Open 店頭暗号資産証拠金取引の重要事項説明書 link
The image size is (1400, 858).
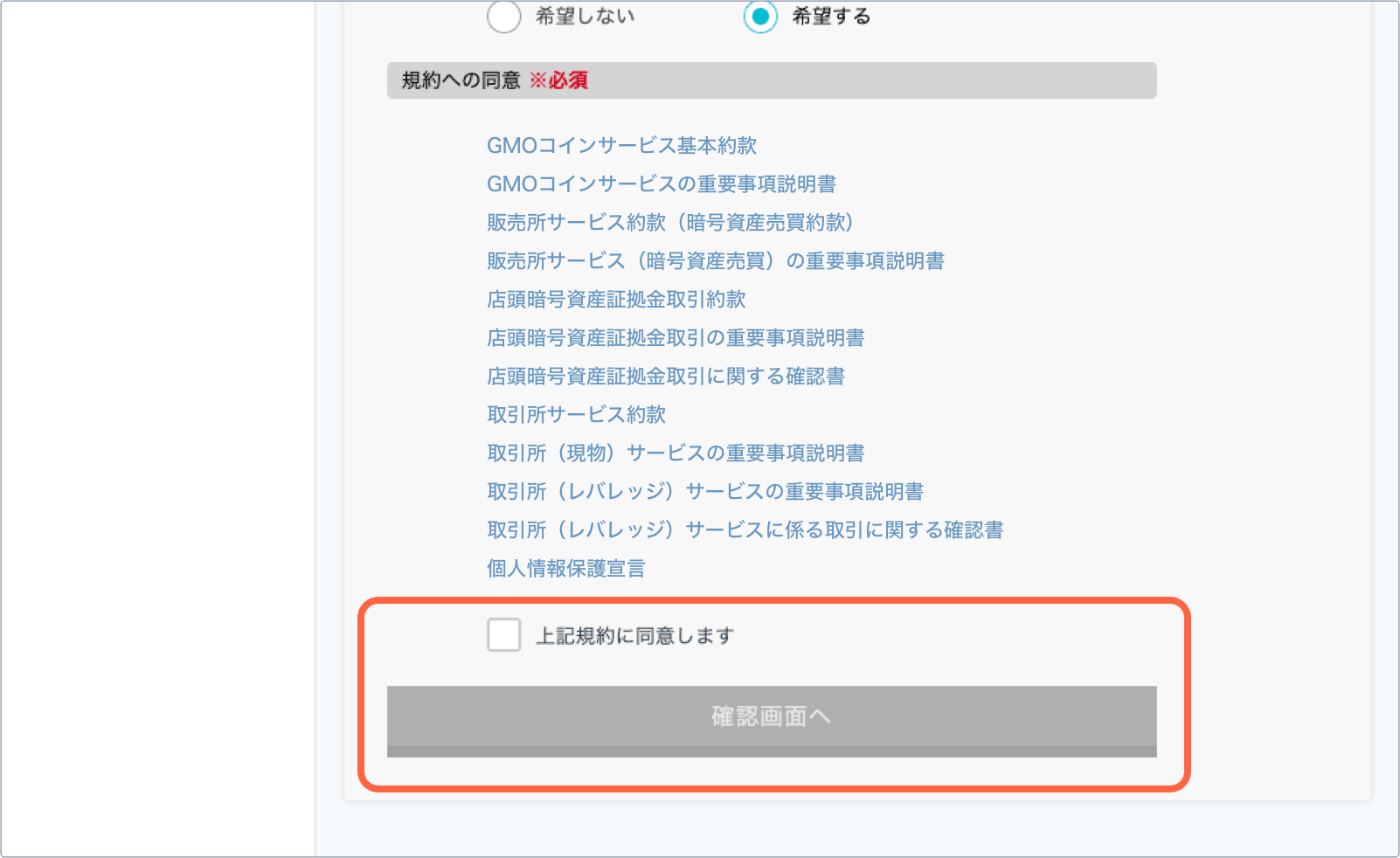point(676,337)
